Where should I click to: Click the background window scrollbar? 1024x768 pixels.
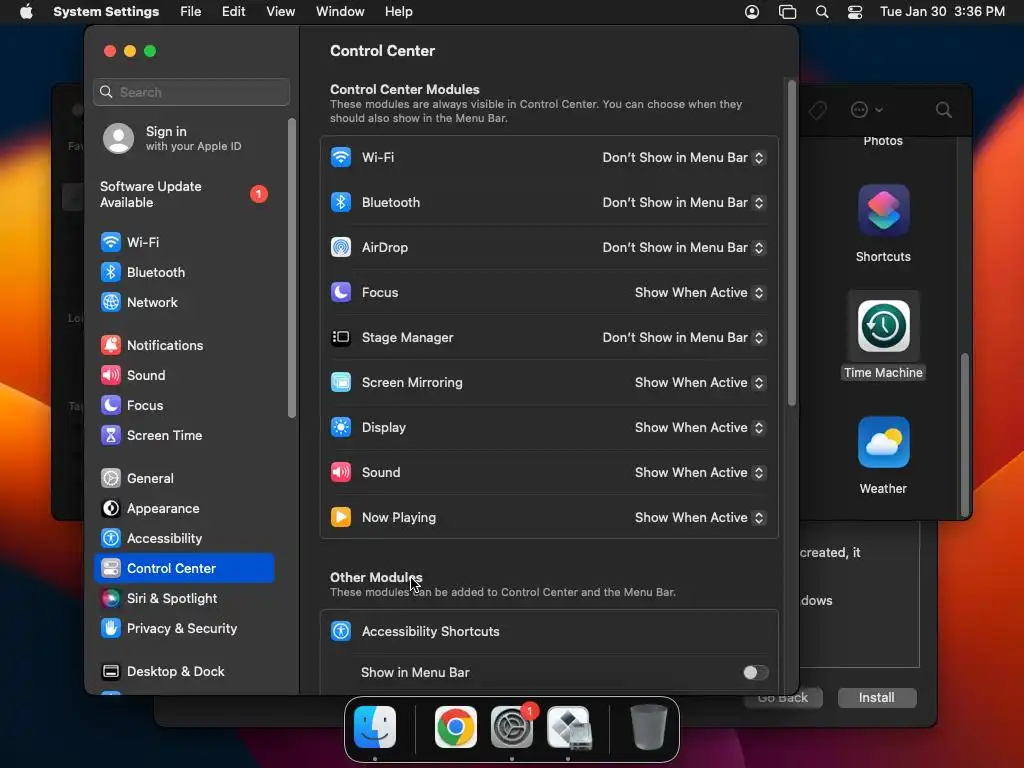(x=965, y=434)
